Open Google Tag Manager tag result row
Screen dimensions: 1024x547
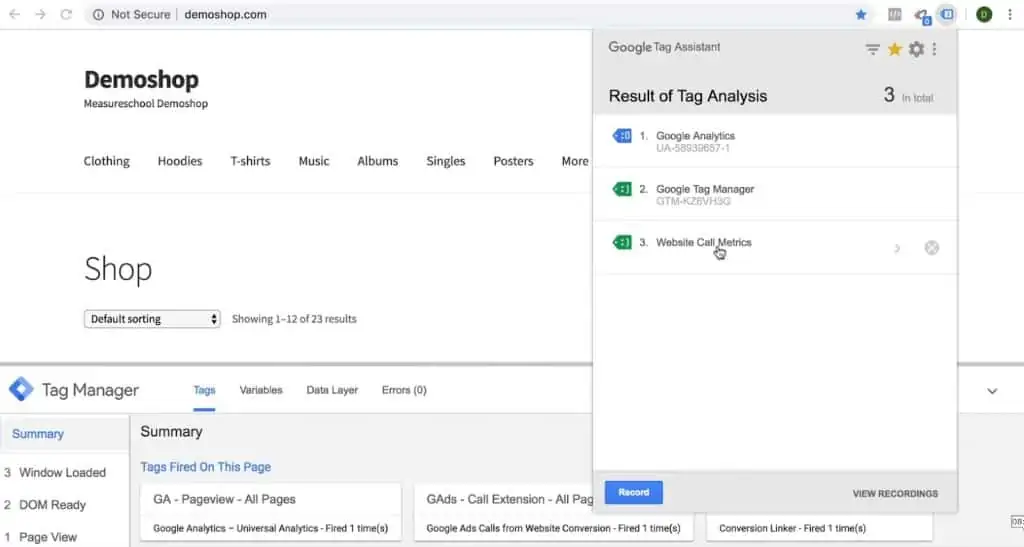pos(775,194)
